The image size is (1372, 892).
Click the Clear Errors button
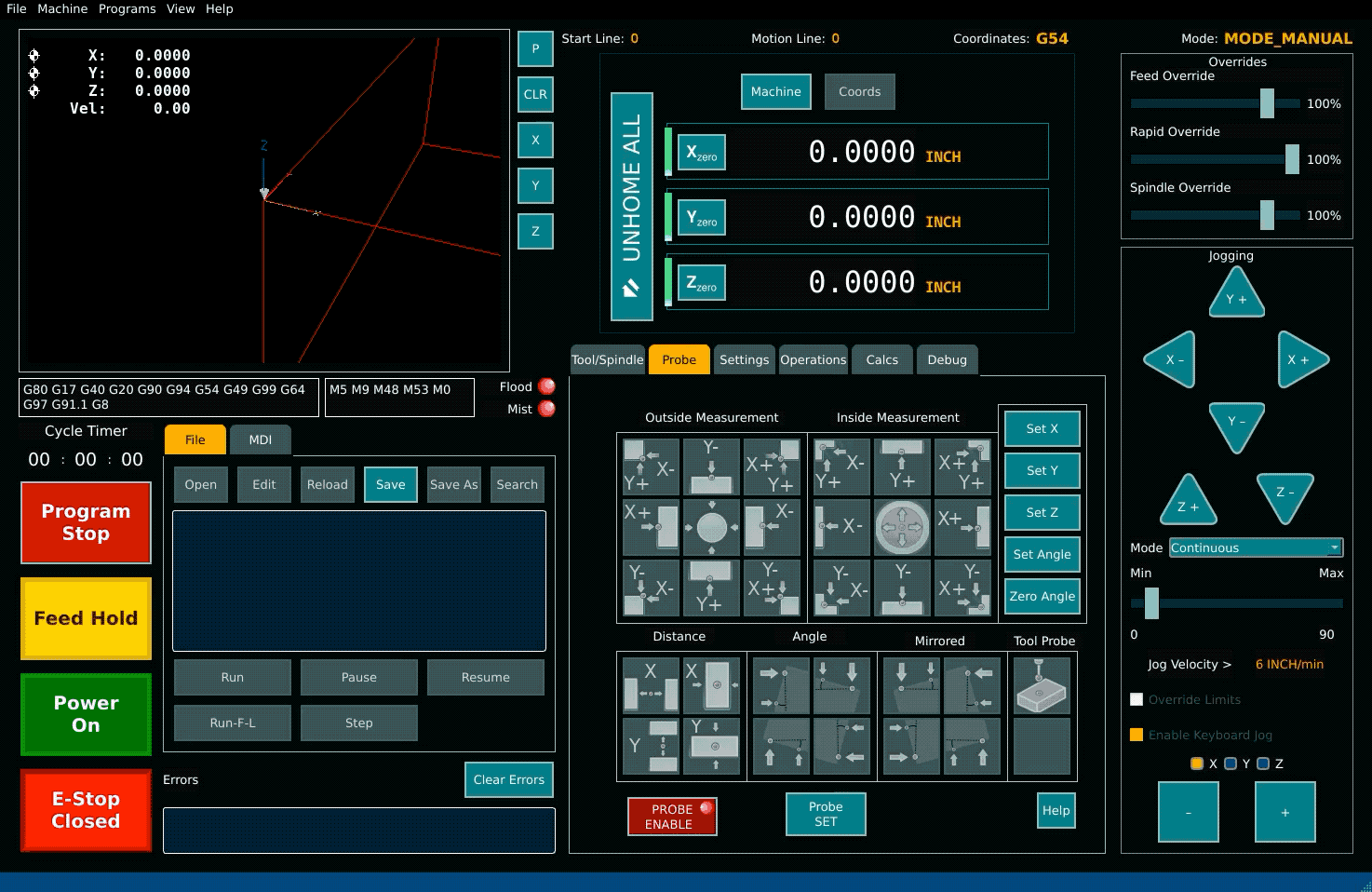(x=508, y=779)
